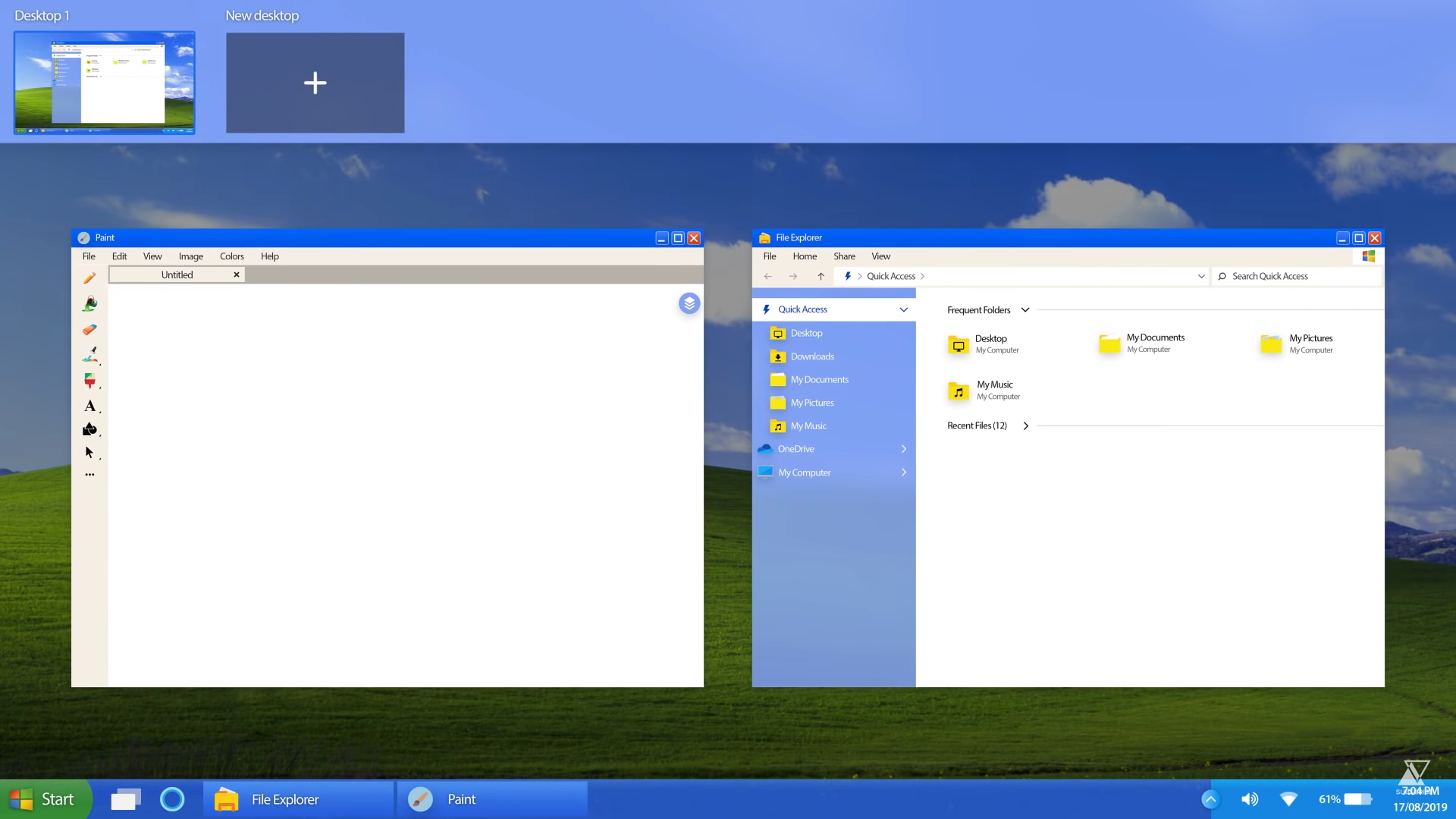The width and height of the screenshot is (1456, 819).
Task: Open the Colors menu in Paint
Action: point(231,256)
